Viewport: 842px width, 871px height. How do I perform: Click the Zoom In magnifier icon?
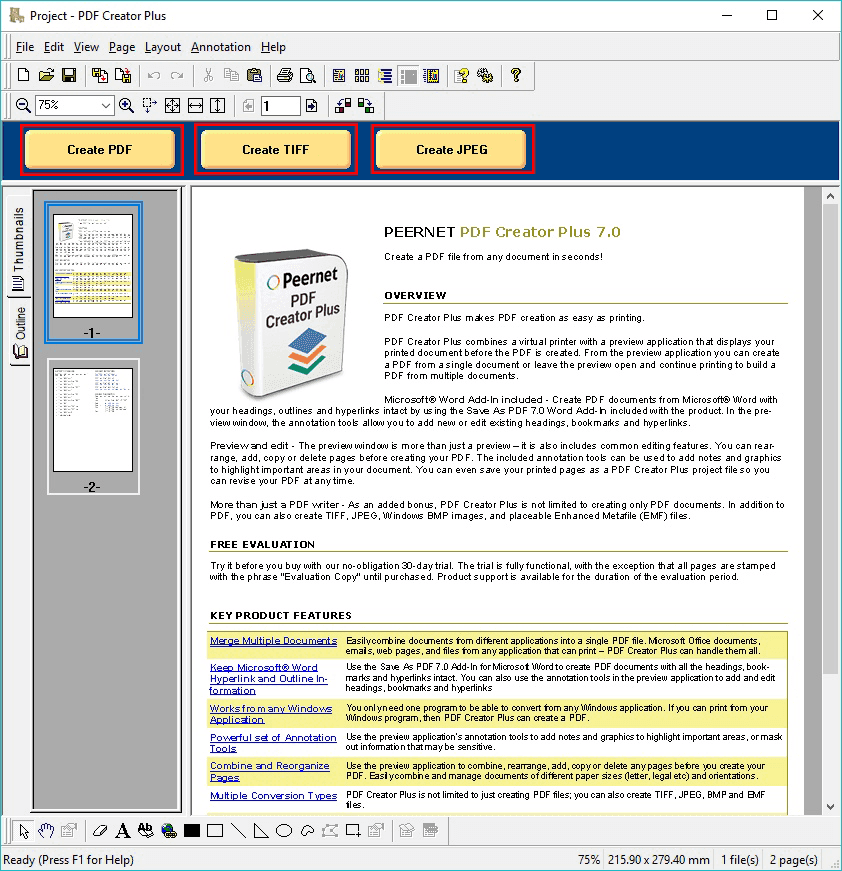coord(126,105)
